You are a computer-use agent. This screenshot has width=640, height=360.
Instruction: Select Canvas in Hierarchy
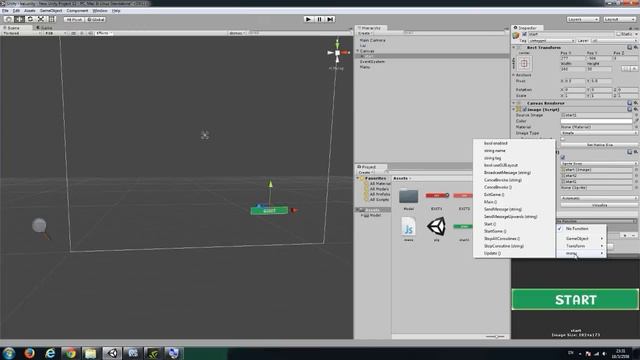[367, 51]
